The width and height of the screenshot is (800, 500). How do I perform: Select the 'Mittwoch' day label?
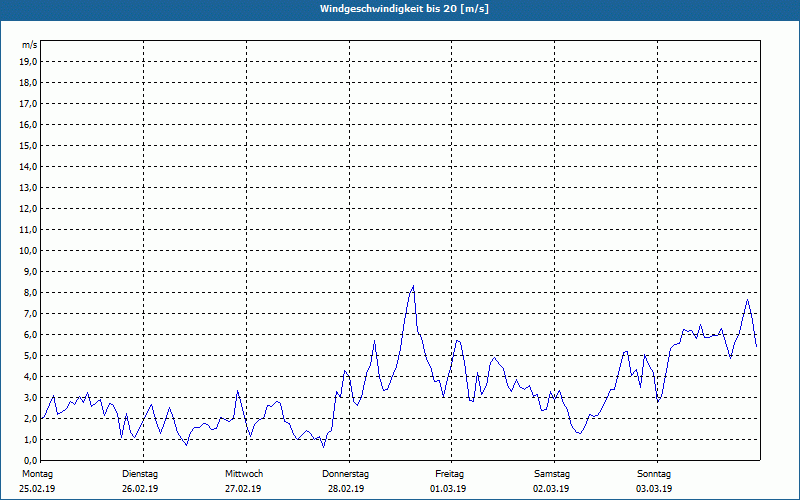click(244, 474)
